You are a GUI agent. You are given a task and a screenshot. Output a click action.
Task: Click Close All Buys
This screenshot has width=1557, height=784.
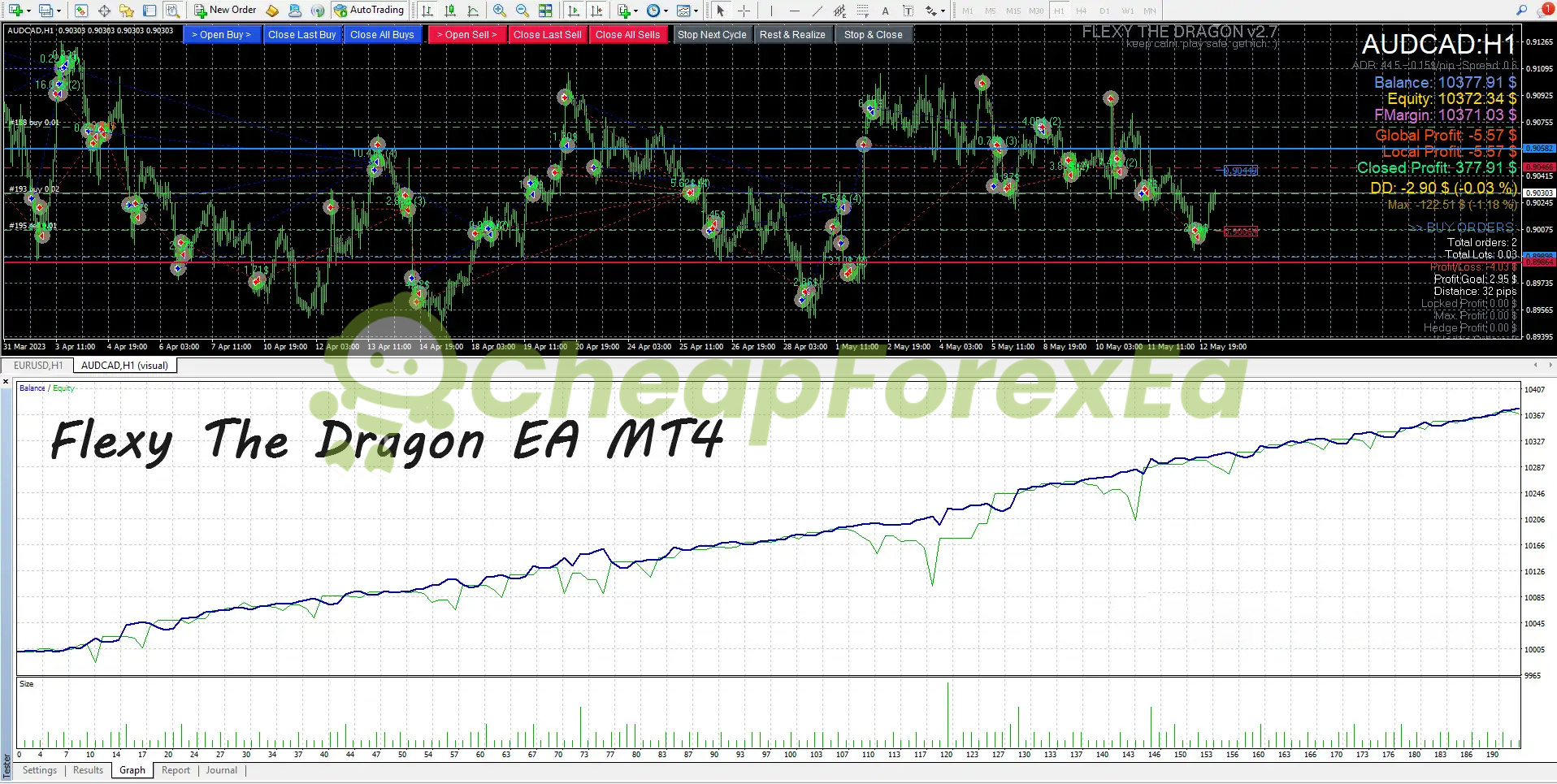(382, 35)
